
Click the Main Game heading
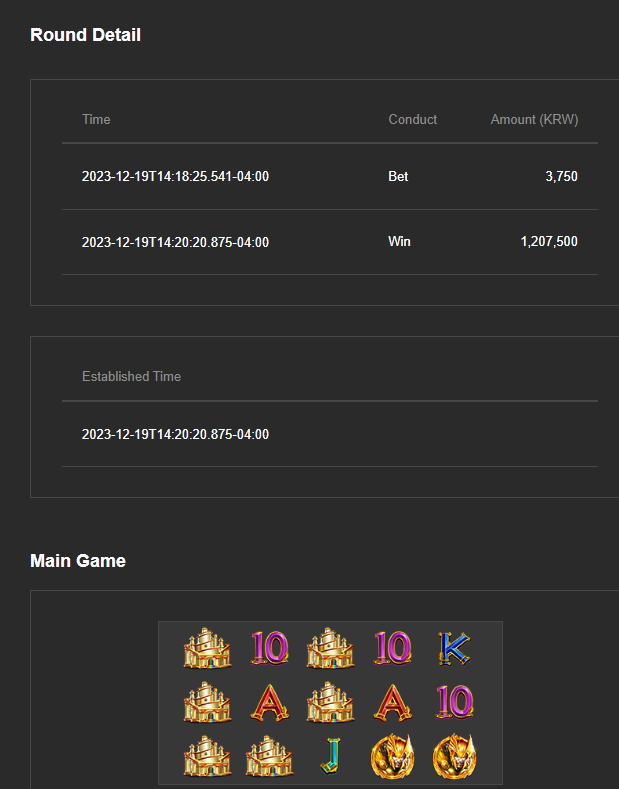point(78,561)
